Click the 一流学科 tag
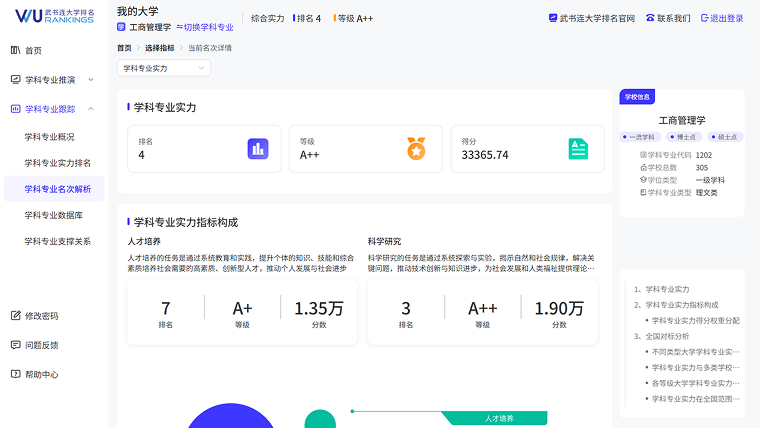Viewport: 760px width, 428px height. point(640,137)
